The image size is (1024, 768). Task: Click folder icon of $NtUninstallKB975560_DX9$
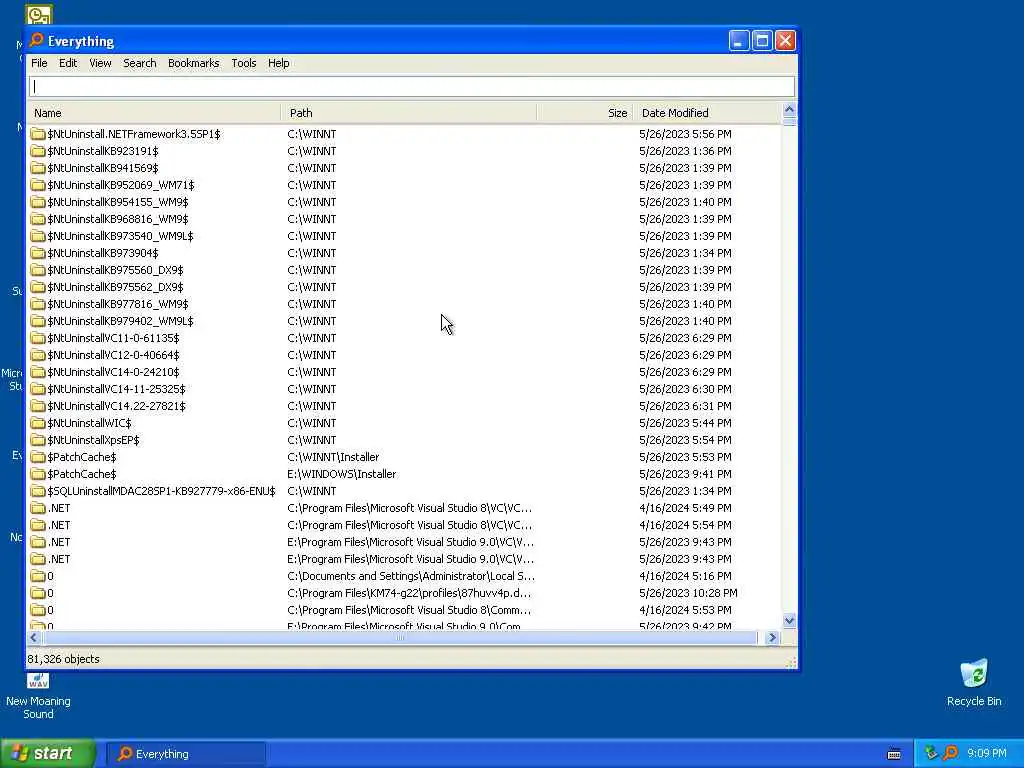pos(38,270)
